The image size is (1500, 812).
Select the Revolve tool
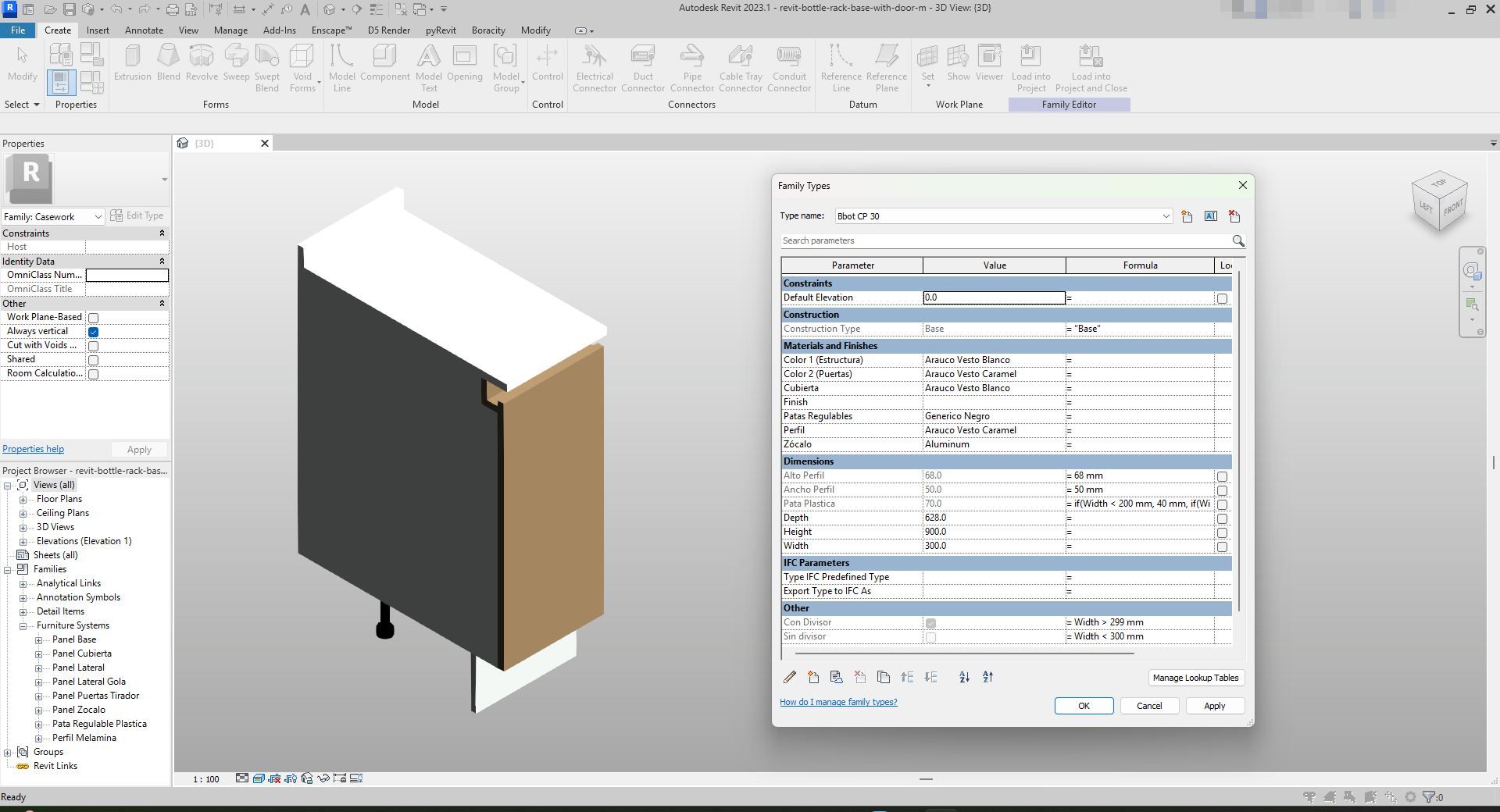tap(202, 62)
